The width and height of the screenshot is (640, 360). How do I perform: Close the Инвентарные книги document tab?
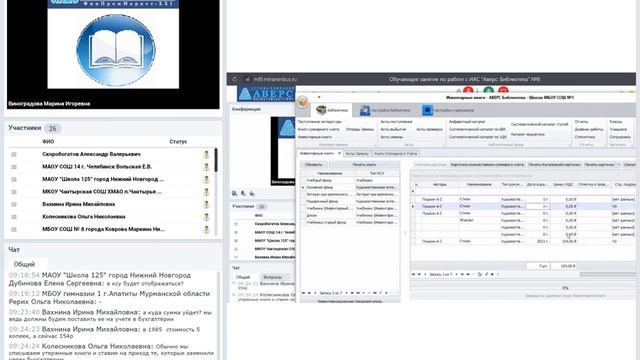[339, 153]
